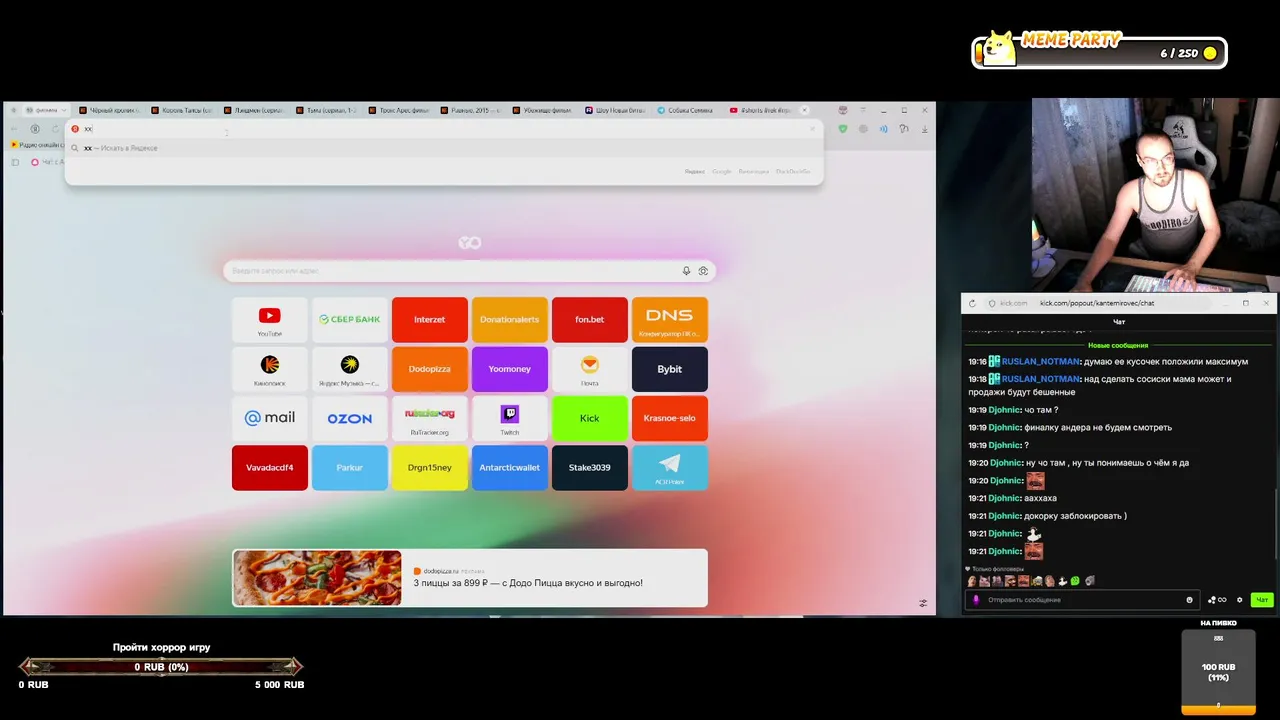
Task: Open the page customization sliders icon
Action: click(x=923, y=603)
